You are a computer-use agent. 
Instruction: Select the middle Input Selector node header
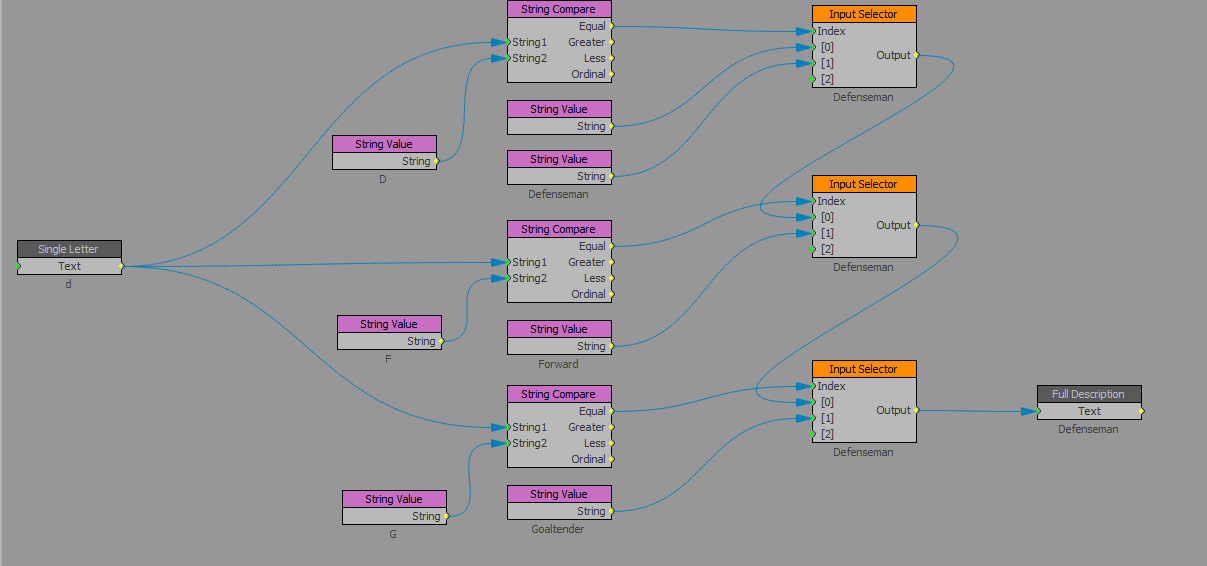pyautogui.click(x=864, y=184)
